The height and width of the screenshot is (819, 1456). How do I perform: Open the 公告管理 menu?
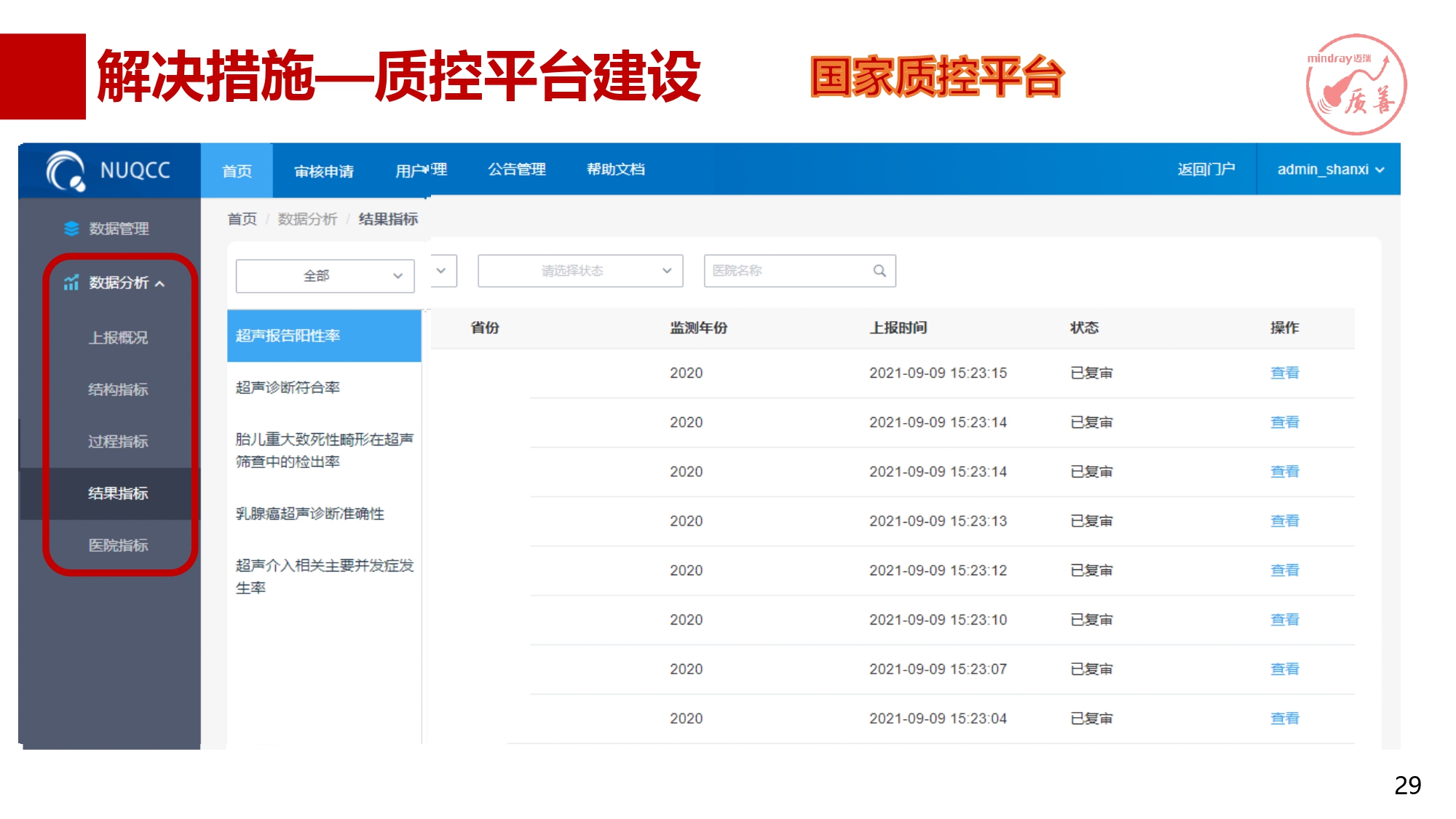click(x=516, y=170)
